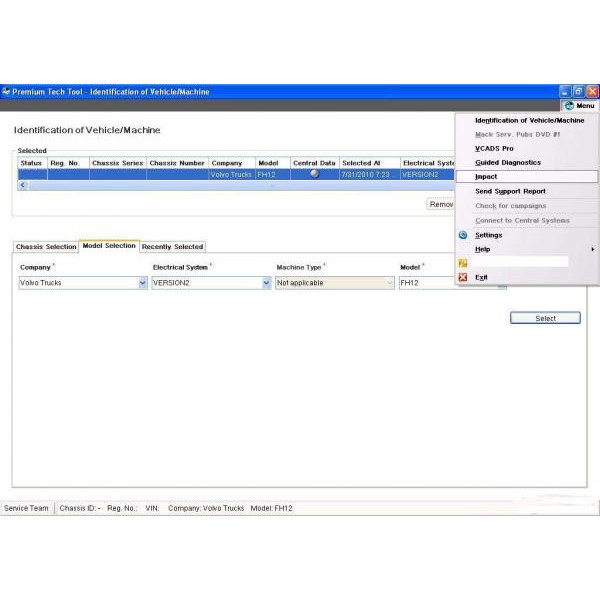Click the globe icon beside Menu
This screenshot has width=600, height=600.
[x=569, y=106]
